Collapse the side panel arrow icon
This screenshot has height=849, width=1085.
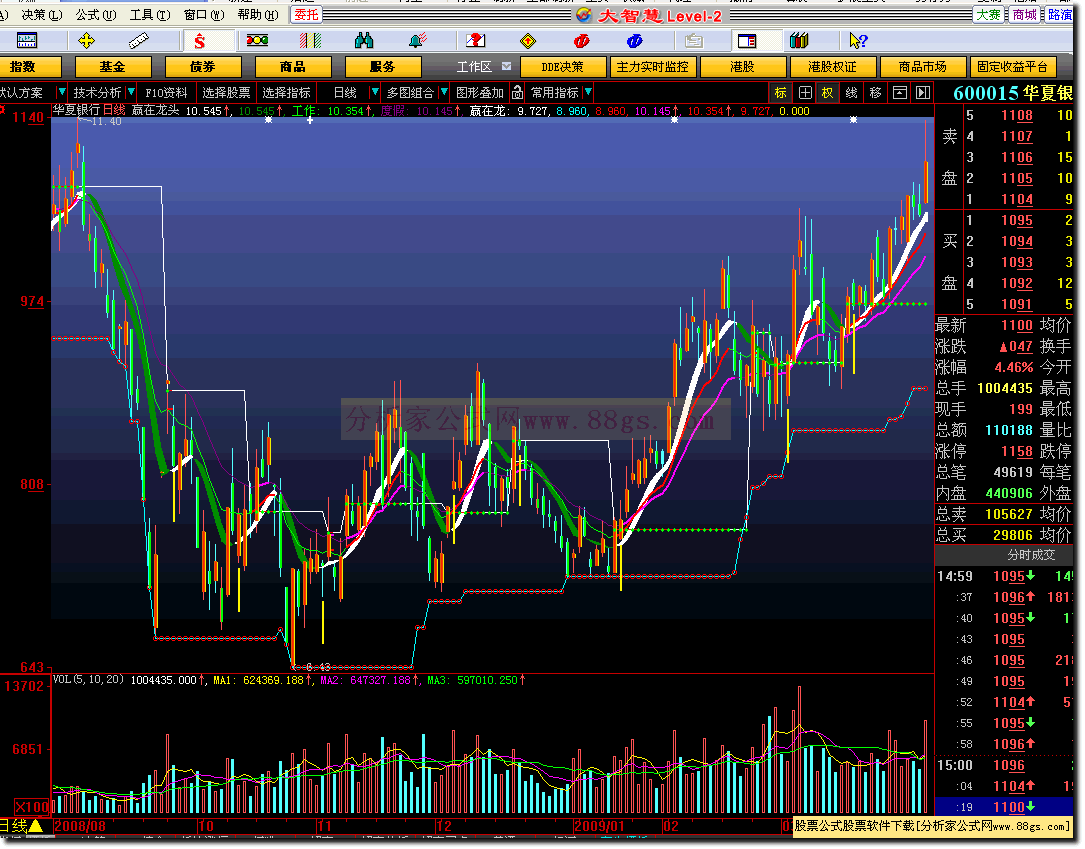coord(923,93)
